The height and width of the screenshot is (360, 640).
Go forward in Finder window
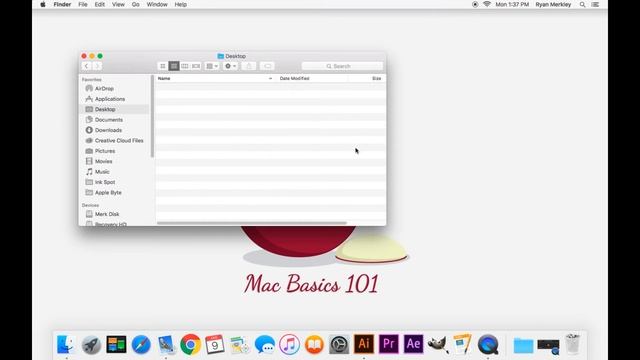coord(97,66)
